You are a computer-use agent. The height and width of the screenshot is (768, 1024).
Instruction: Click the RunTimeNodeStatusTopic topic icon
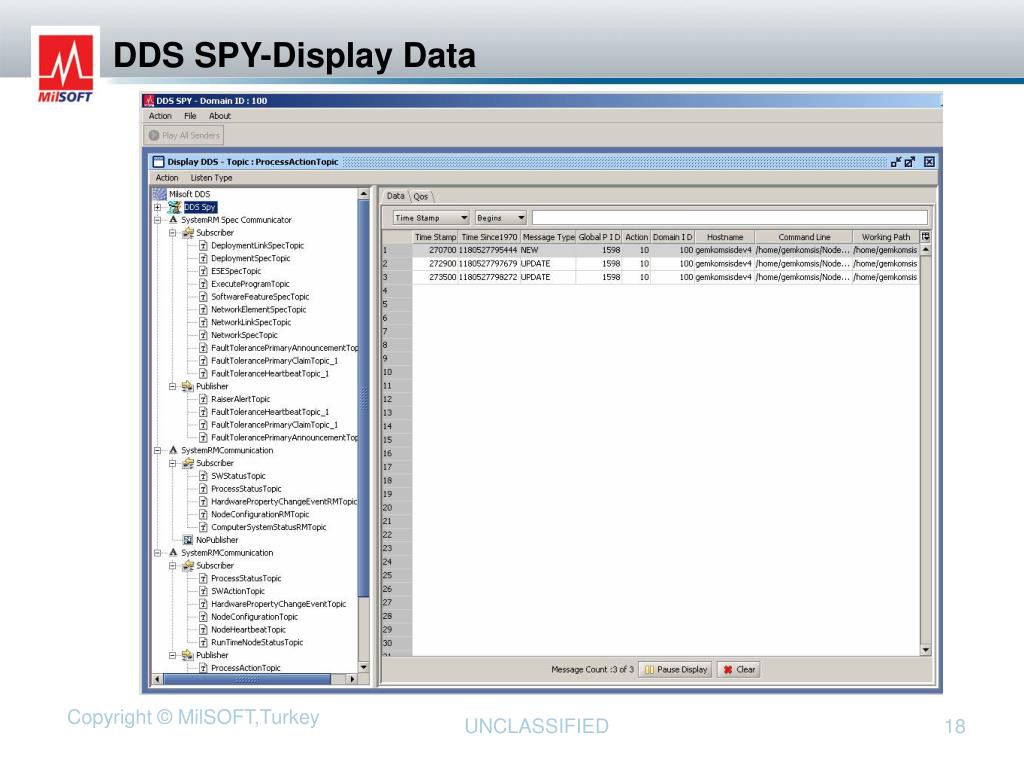pos(203,643)
